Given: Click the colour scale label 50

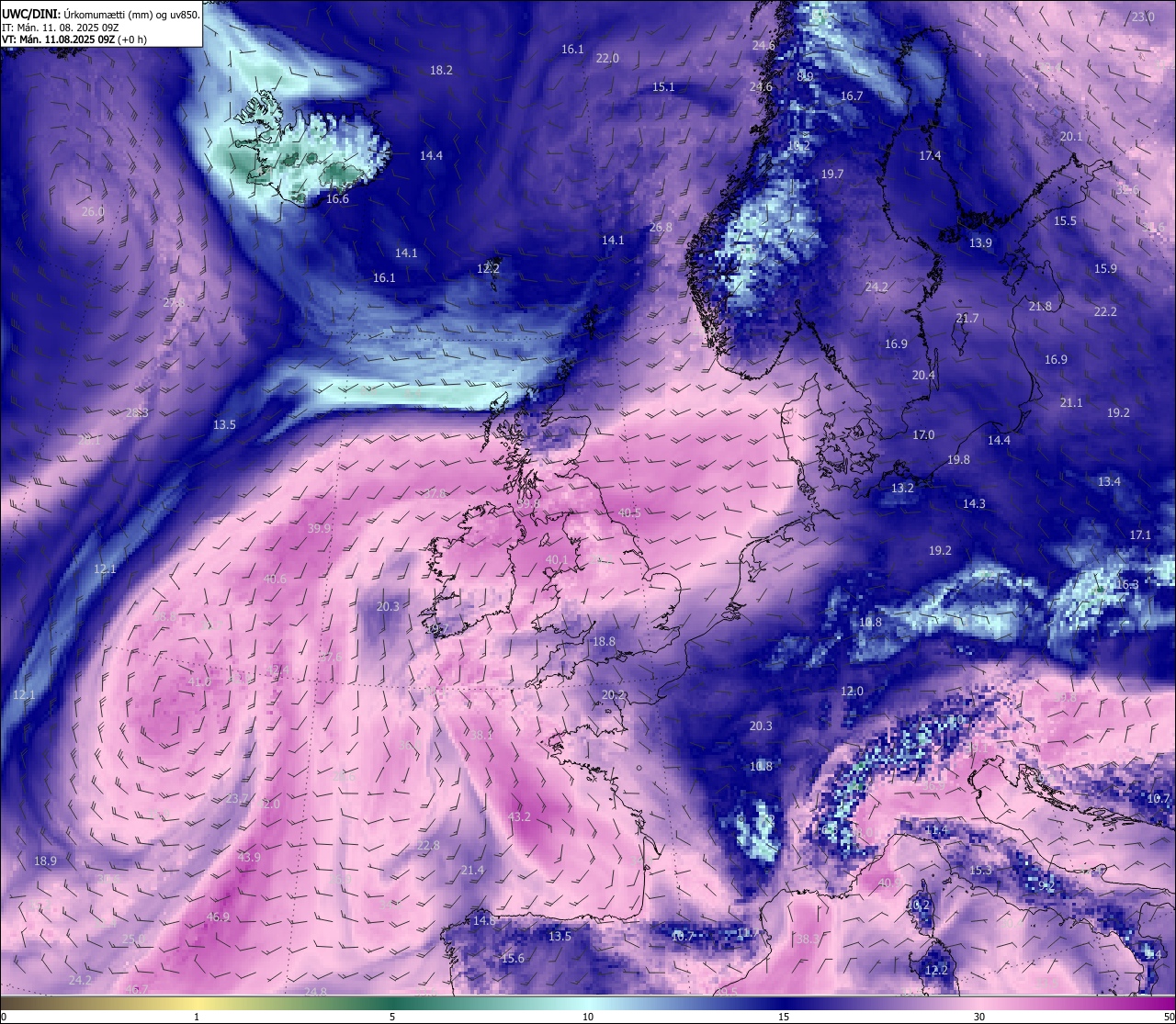Looking at the screenshot, I should 1168,1017.
